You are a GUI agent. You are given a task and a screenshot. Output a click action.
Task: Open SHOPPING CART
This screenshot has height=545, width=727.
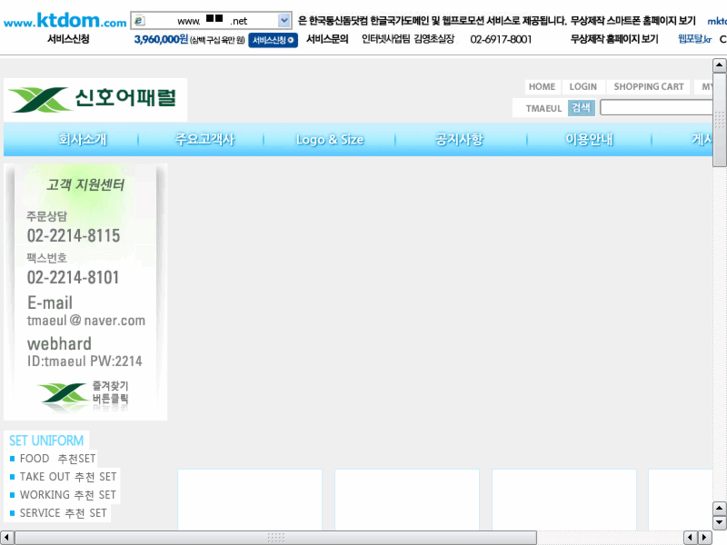[649, 87]
